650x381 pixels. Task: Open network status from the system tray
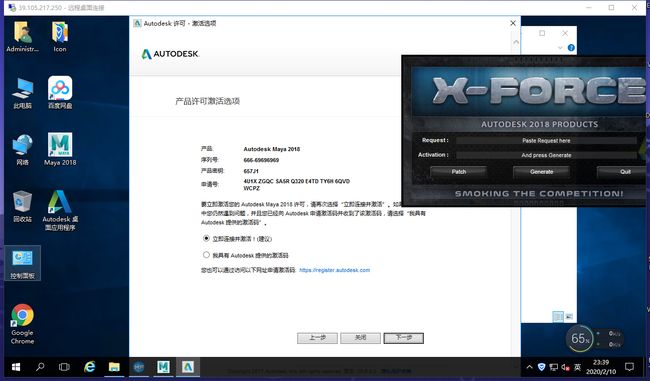(553, 367)
